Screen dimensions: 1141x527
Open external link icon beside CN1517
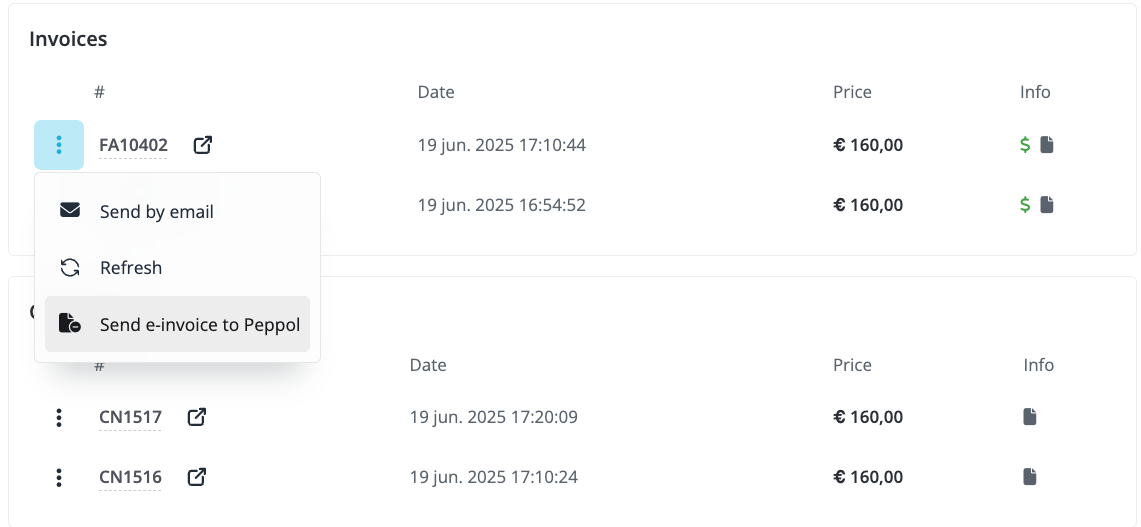tap(197, 417)
